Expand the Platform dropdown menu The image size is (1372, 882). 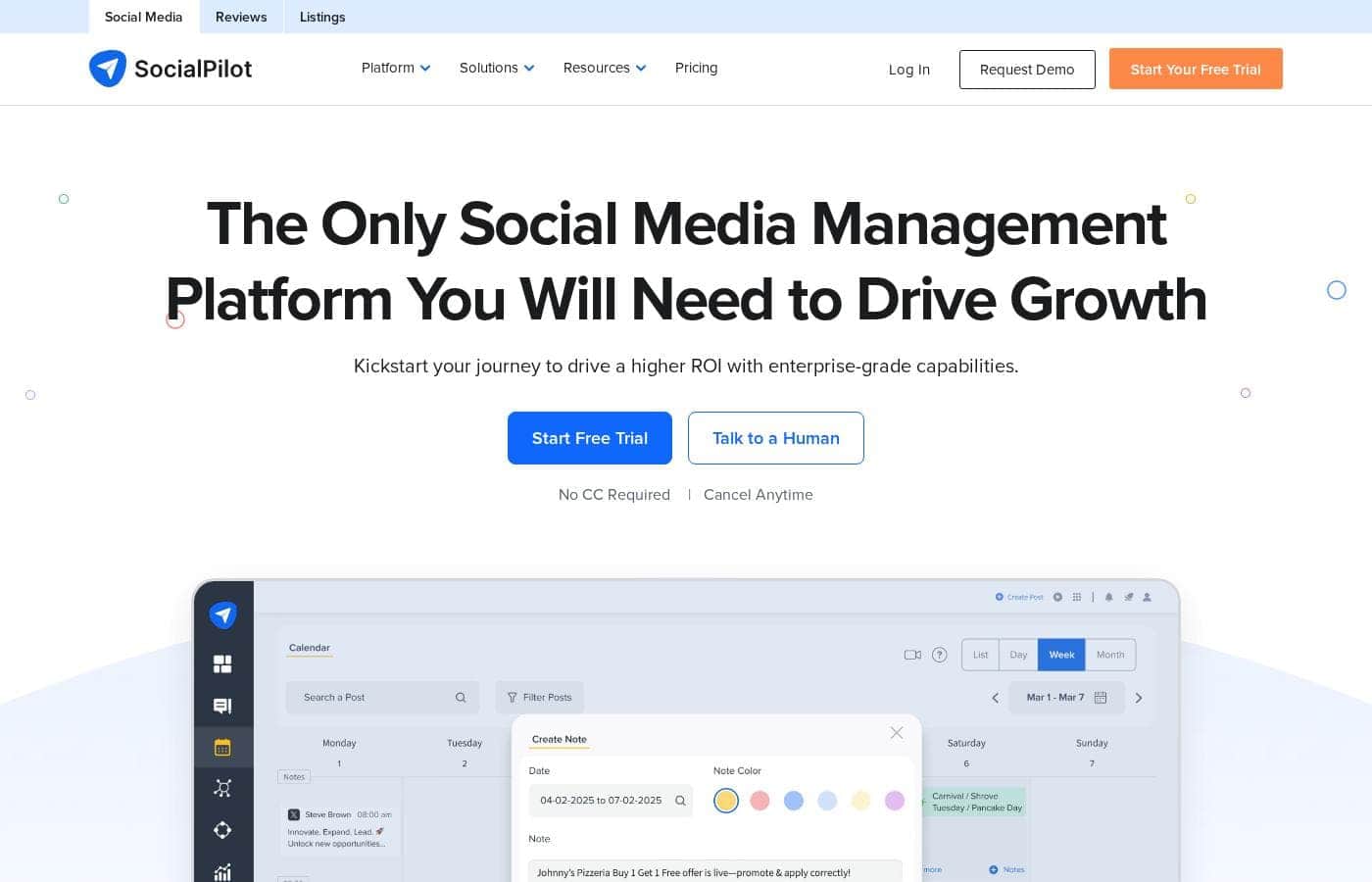pyautogui.click(x=396, y=68)
